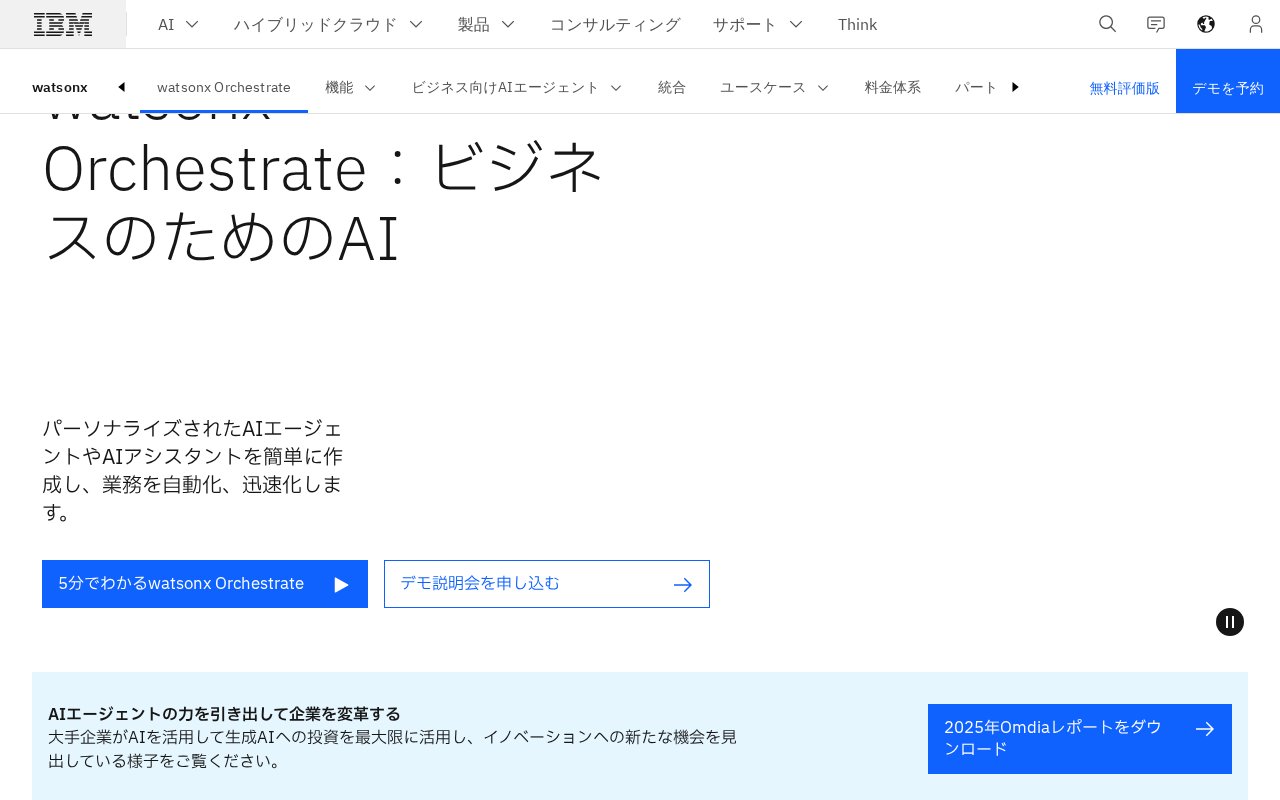Expand the ビジネス向けAIエージェント dropdown
The width and height of the screenshot is (1280, 800).
point(517,88)
